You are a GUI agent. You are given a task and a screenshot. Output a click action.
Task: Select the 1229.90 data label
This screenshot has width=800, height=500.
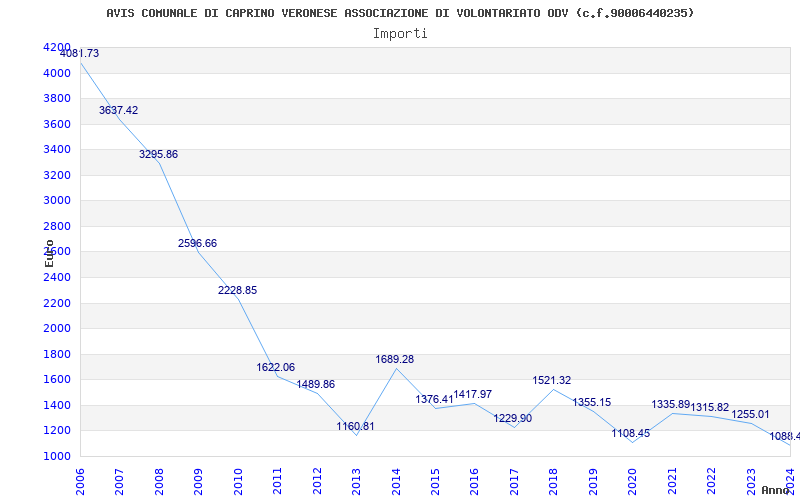point(512,418)
